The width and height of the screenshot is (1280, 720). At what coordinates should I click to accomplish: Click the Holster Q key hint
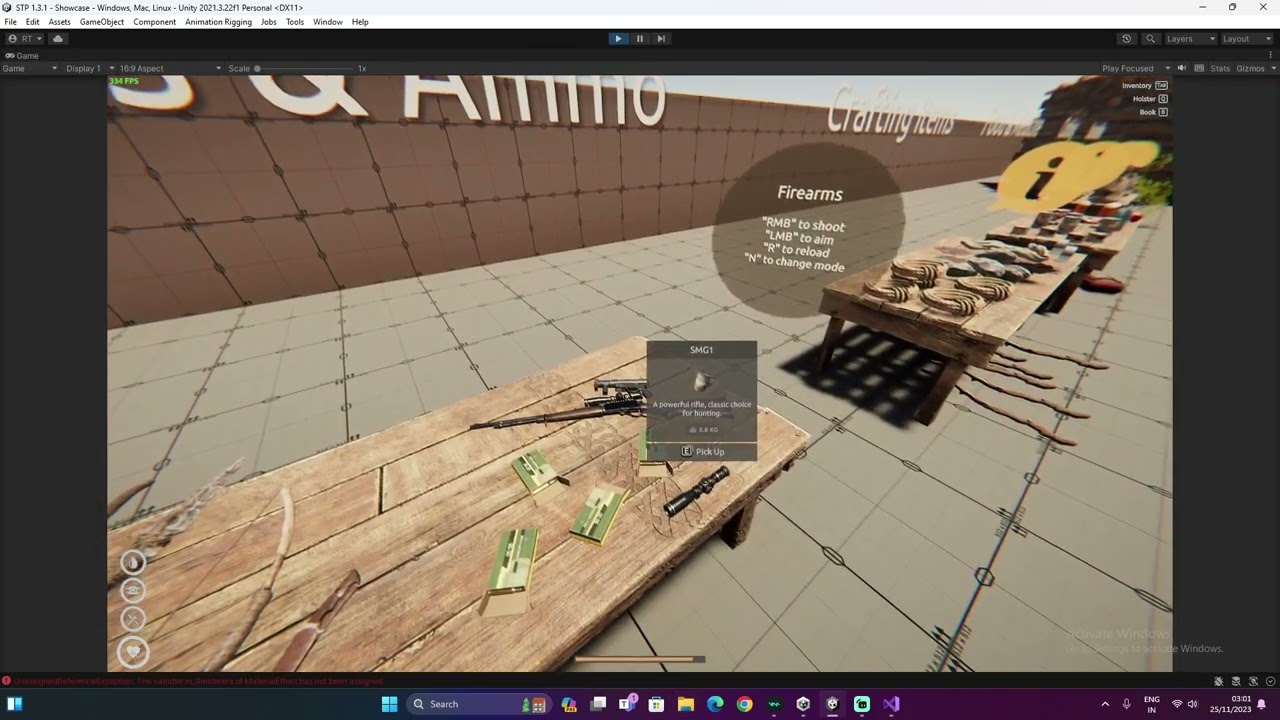[x=1150, y=99]
